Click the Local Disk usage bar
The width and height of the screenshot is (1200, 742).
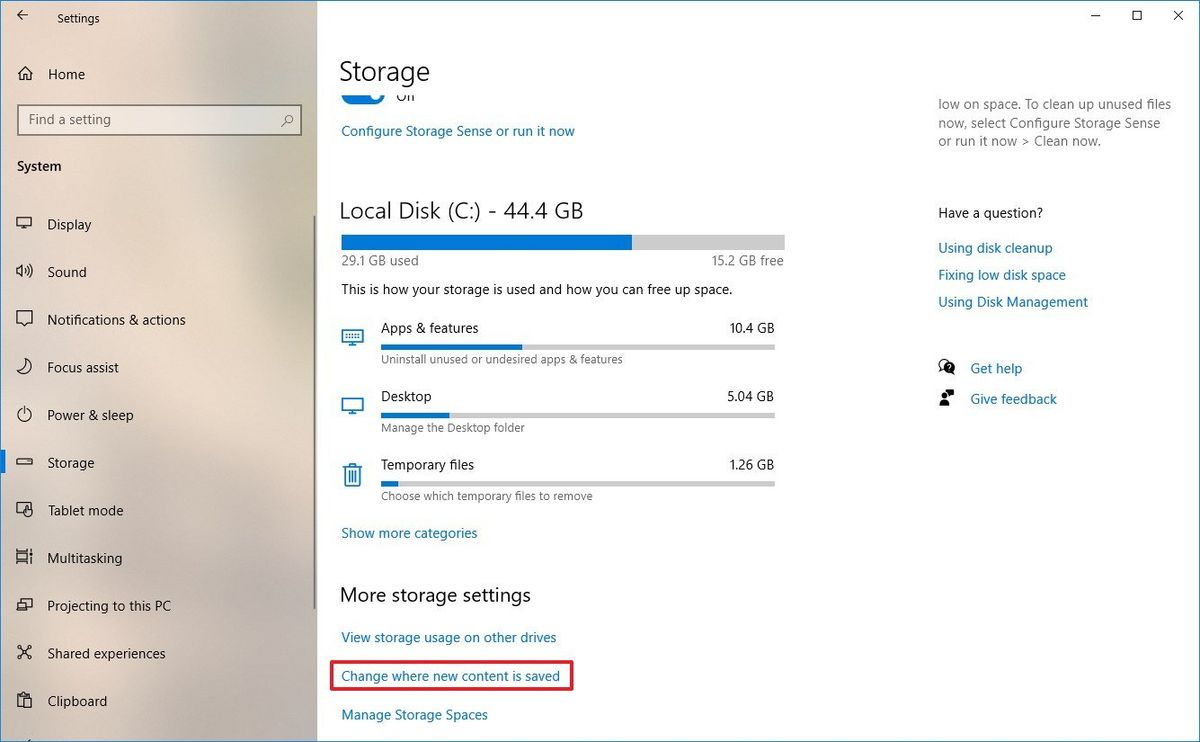pos(562,242)
